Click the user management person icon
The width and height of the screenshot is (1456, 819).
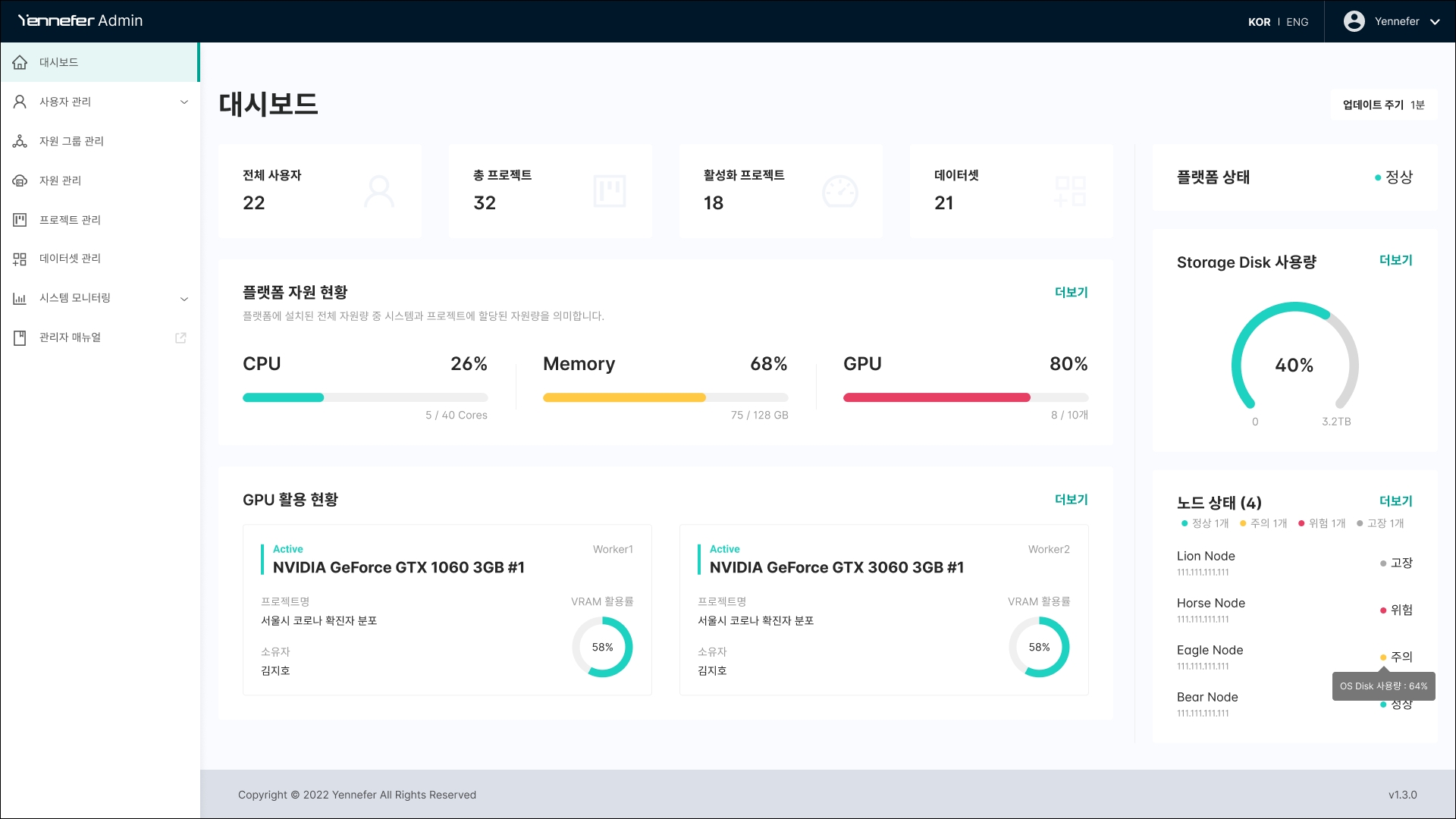[x=20, y=102]
